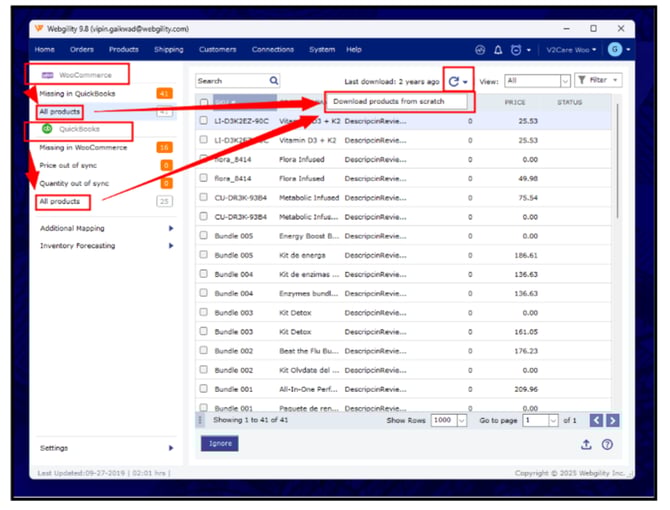The width and height of the screenshot is (670, 510).
Task: Open the Products menu
Action: pyautogui.click(x=123, y=49)
